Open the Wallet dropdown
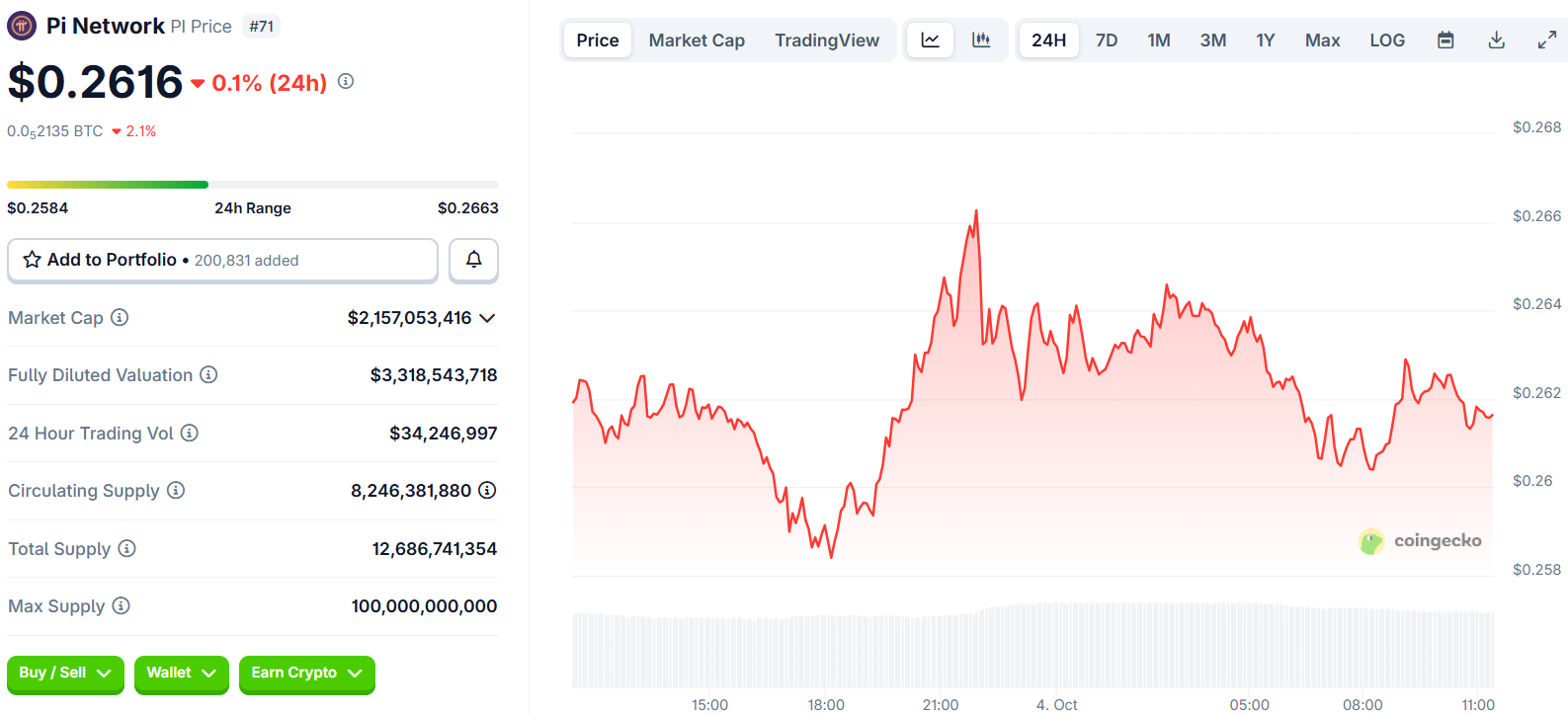 click(181, 674)
